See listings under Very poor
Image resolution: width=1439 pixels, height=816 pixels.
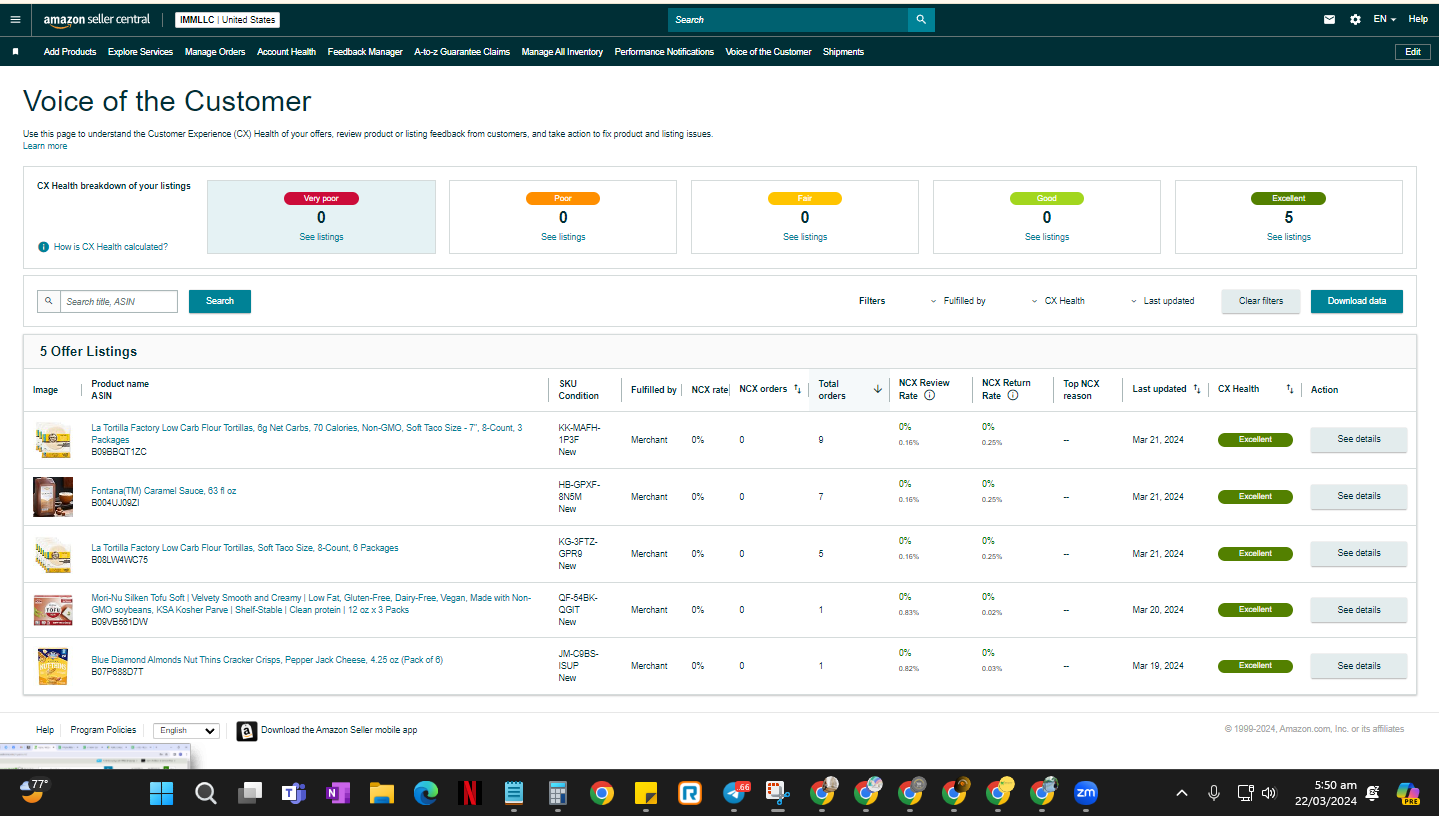point(321,237)
